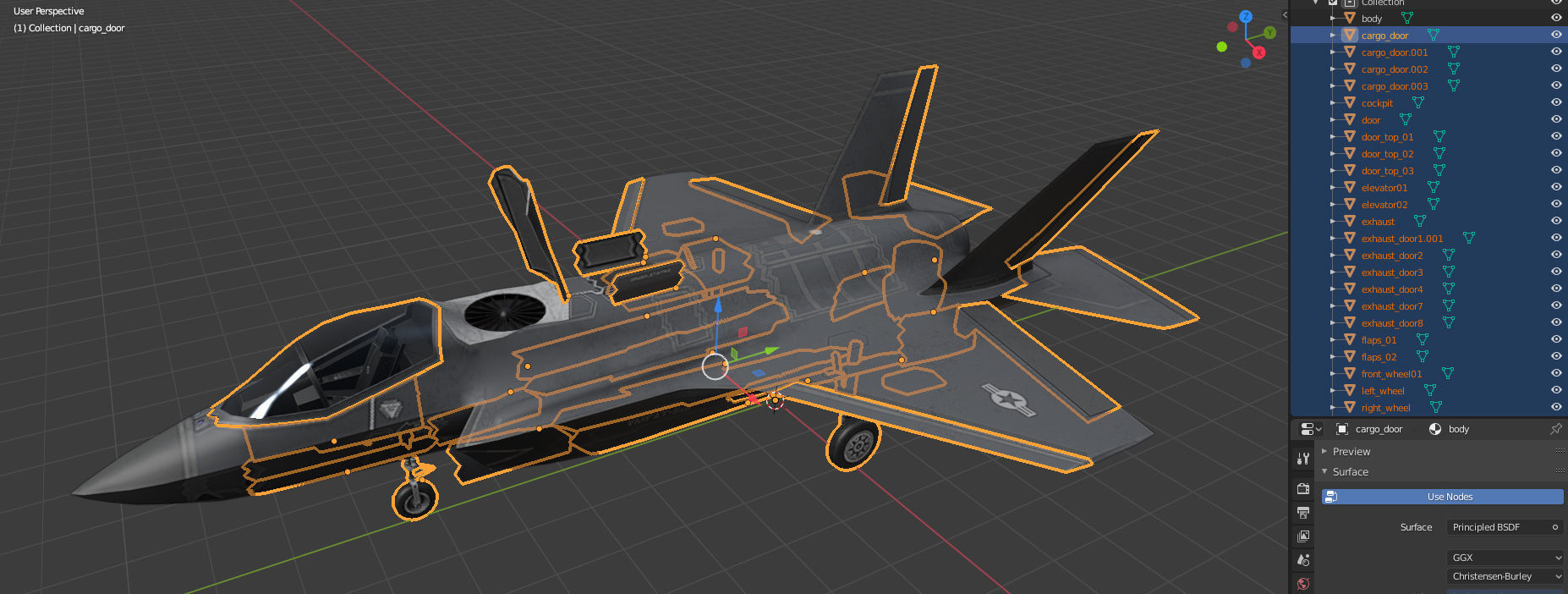Screen dimensions: 1568x594
Task: Click the object icon of the right_wheel row
Action: (x=1350, y=407)
